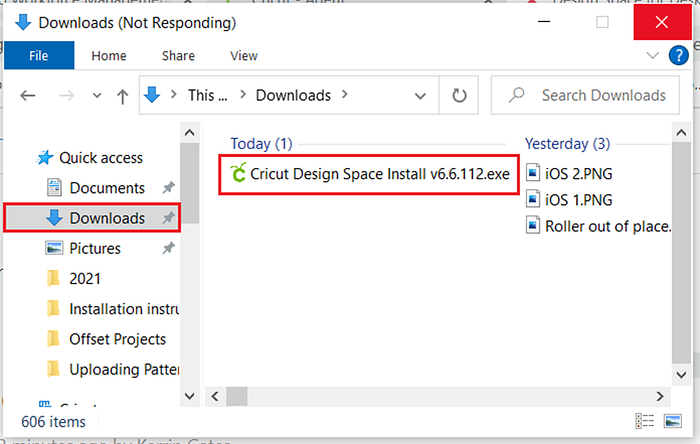Select the Roller out of place file

pos(608,226)
